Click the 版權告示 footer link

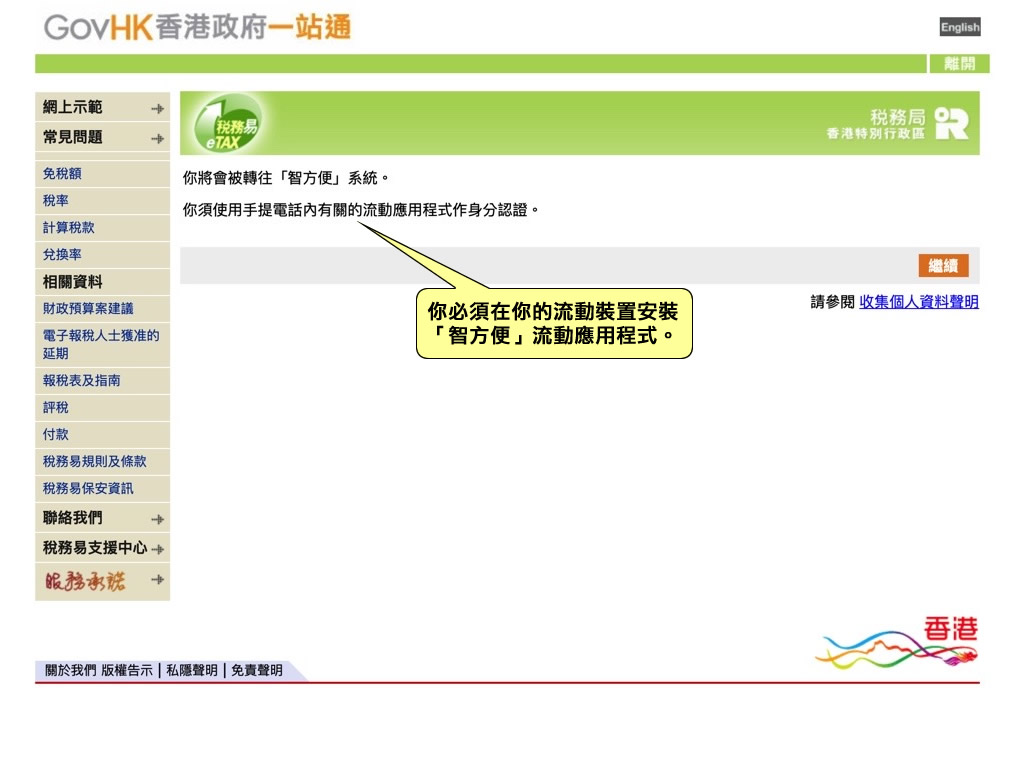pos(127,671)
